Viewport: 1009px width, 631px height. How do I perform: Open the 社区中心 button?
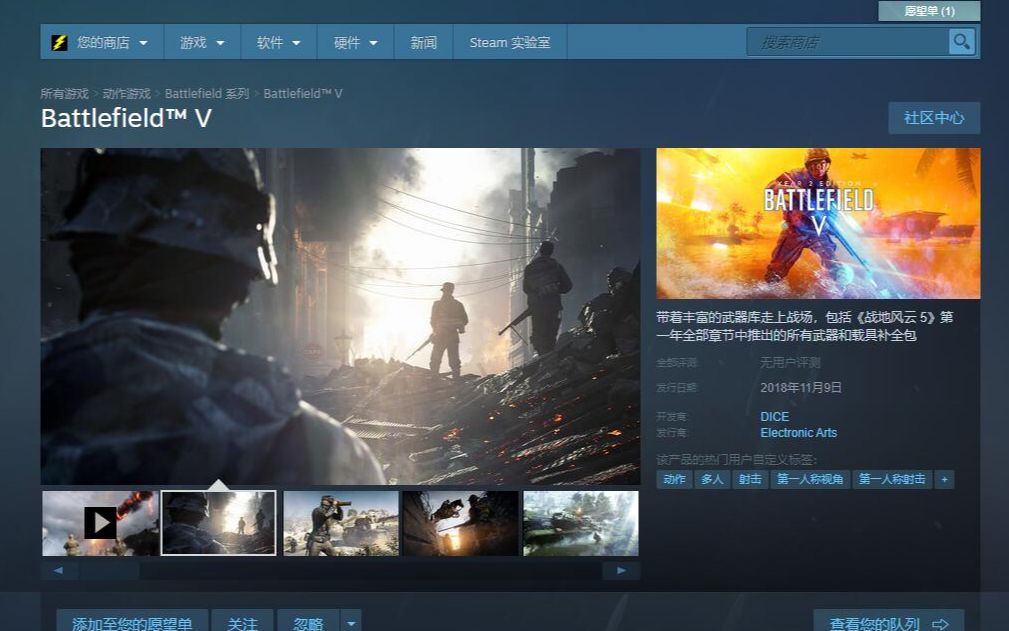(x=934, y=118)
